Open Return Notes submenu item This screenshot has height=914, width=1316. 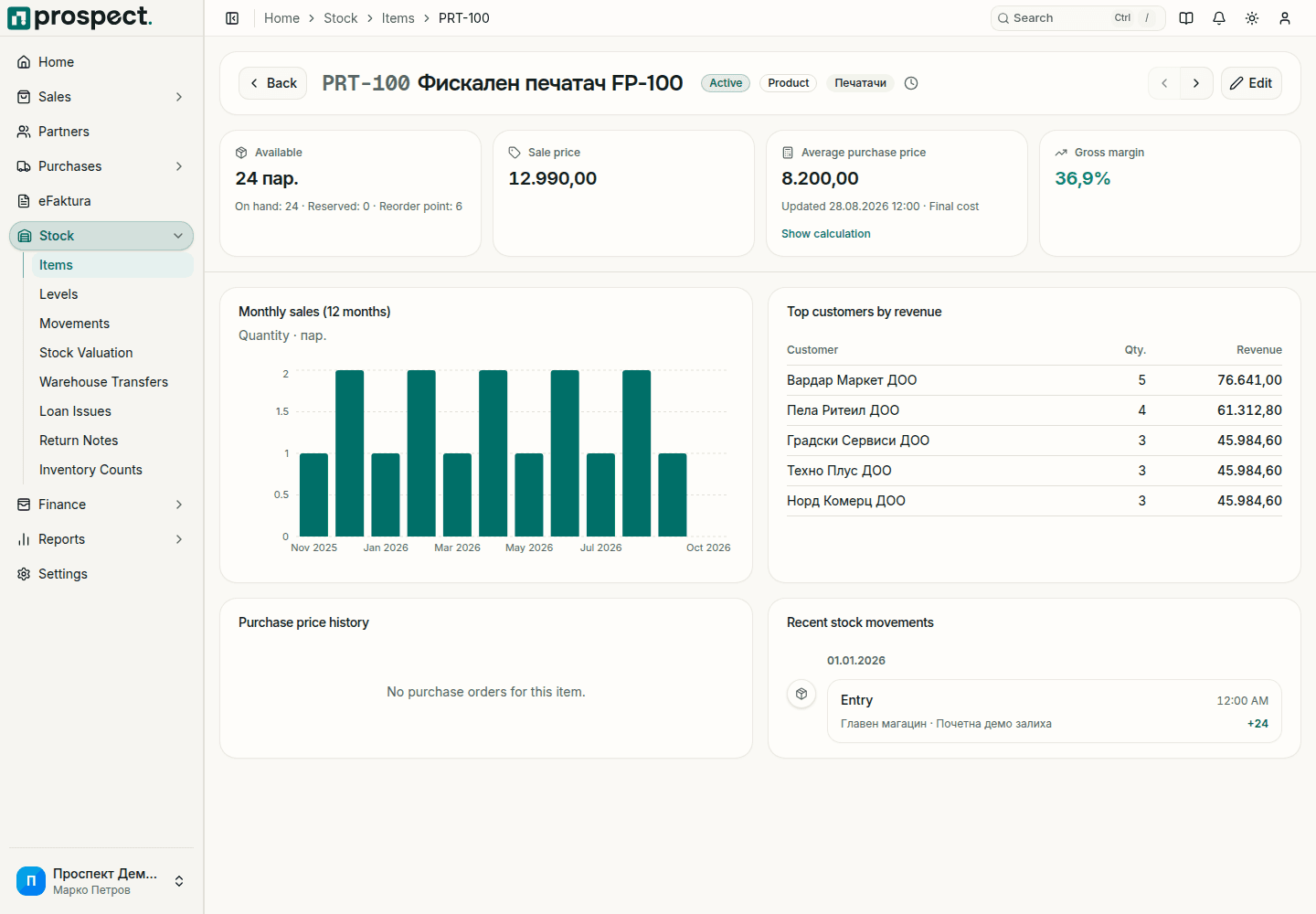coord(112,441)
